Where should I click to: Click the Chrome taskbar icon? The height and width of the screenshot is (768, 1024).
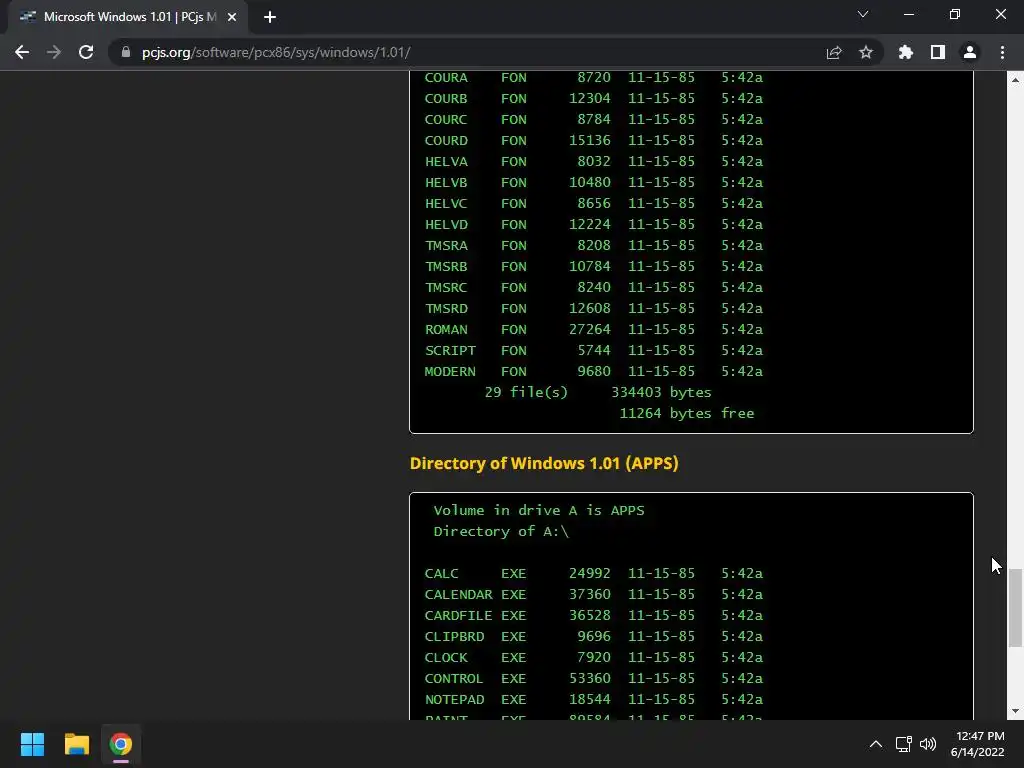[121, 744]
